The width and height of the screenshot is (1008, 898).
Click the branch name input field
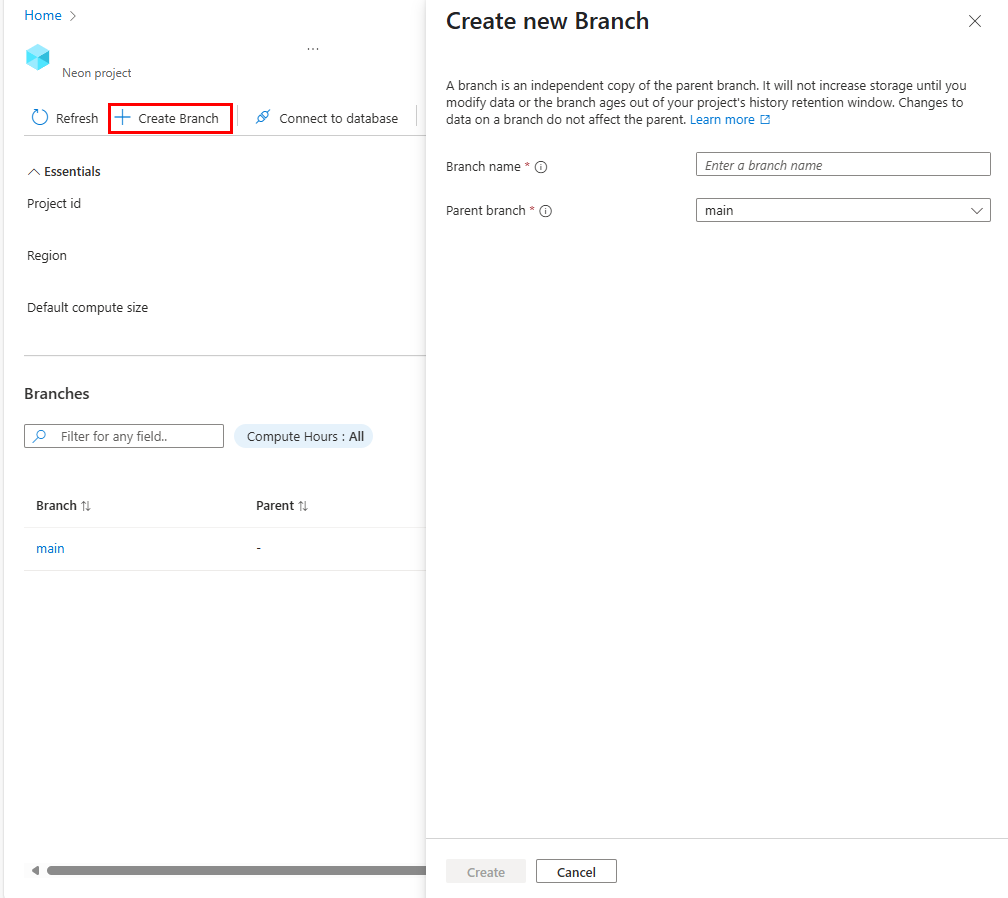pos(843,164)
